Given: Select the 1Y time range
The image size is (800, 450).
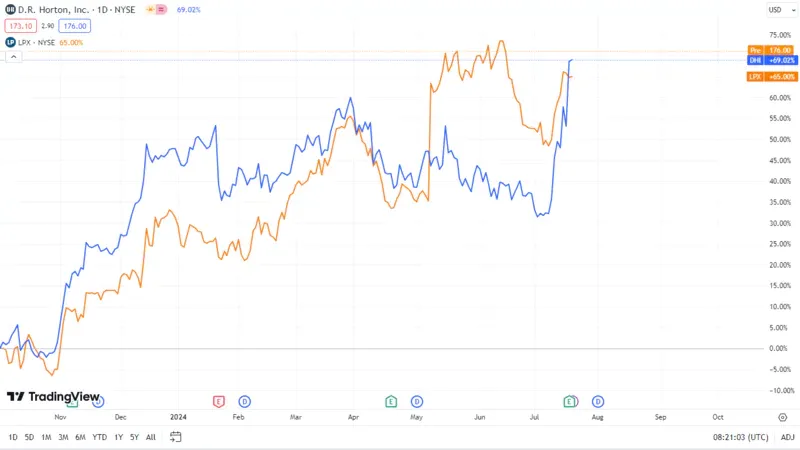Looking at the screenshot, I should [118, 437].
